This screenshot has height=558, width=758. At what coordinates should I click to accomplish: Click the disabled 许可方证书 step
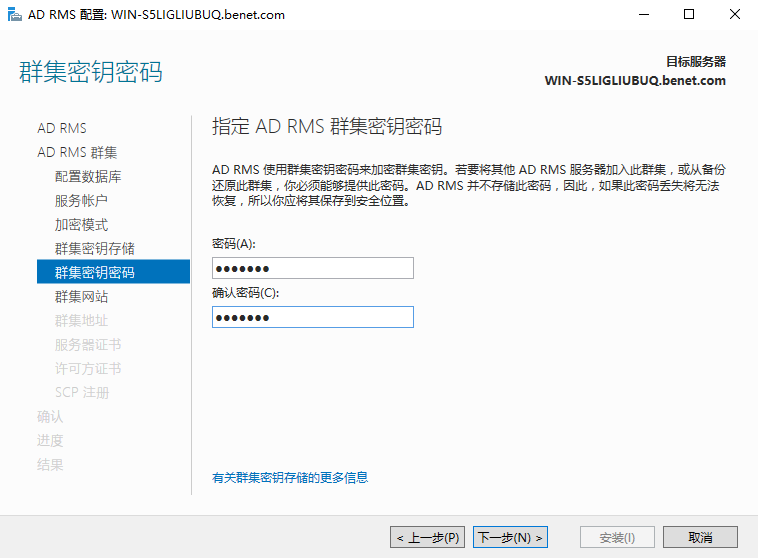click(88, 368)
